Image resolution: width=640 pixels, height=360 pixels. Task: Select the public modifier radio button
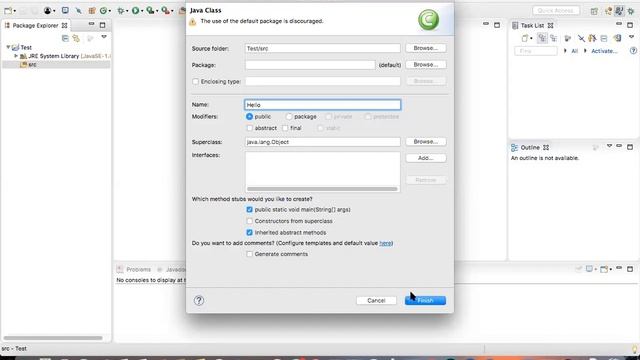coord(249,117)
